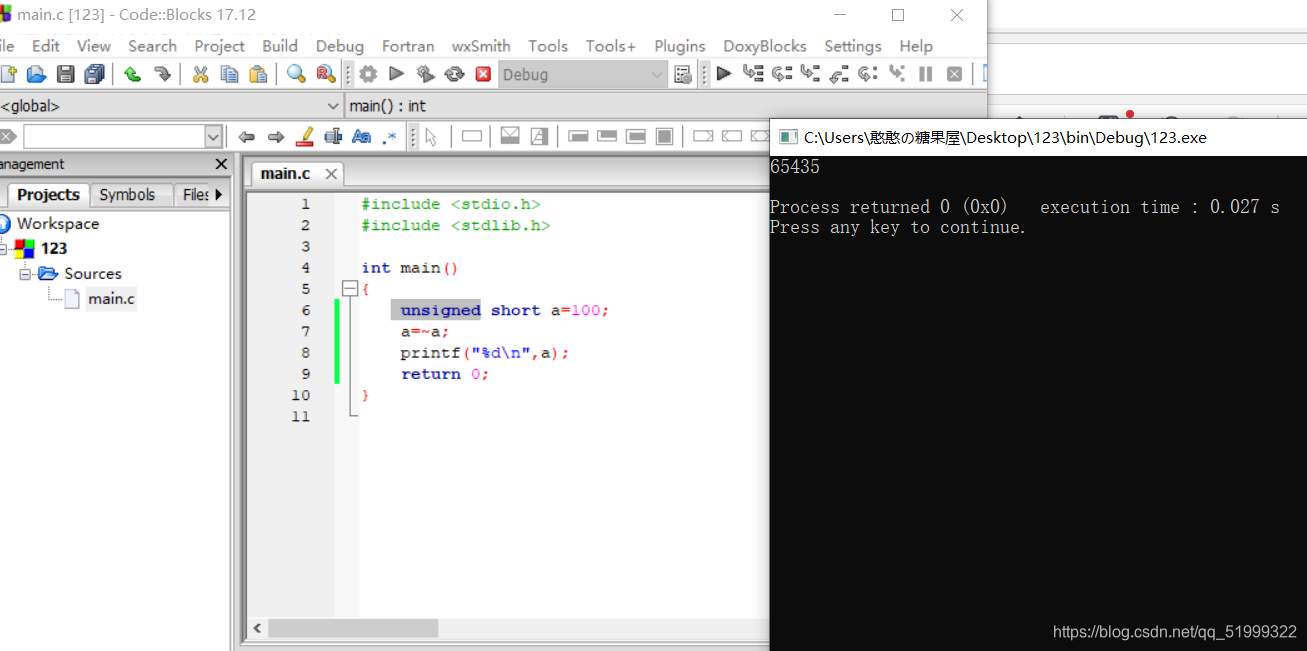The width and height of the screenshot is (1307, 651).
Task: Select Workspace in the project tree
Action: pyautogui.click(x=58, y=223)
